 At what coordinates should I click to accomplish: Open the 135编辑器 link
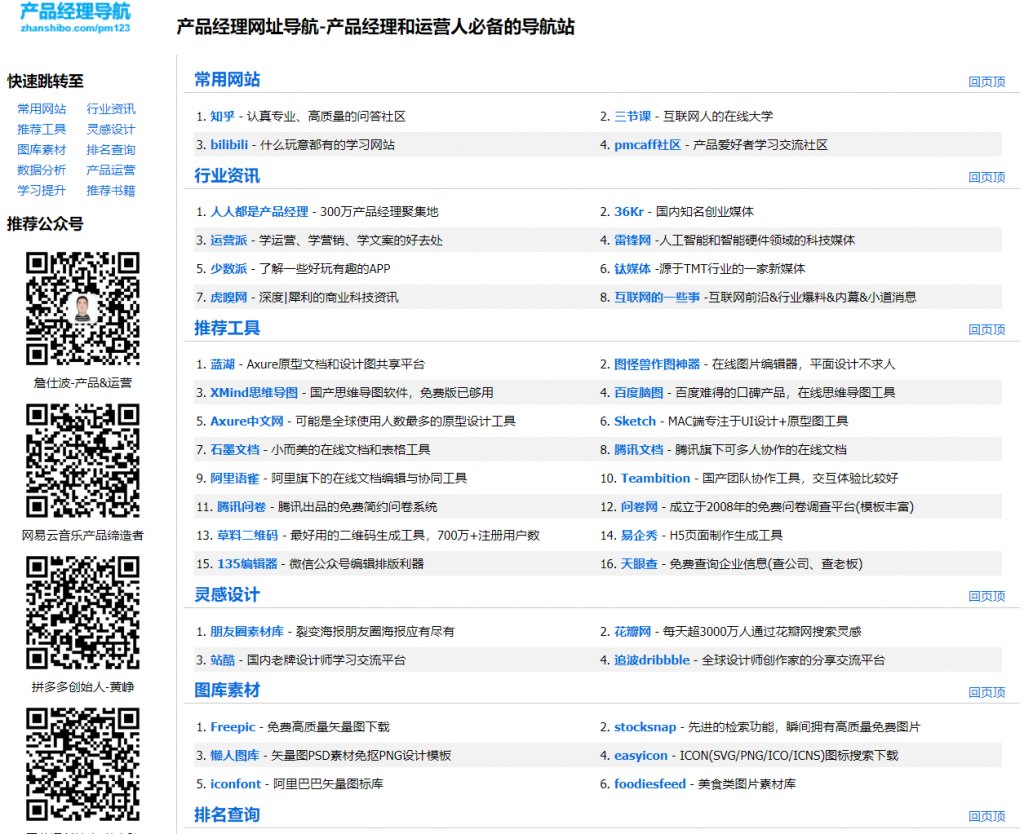[248, 564]
